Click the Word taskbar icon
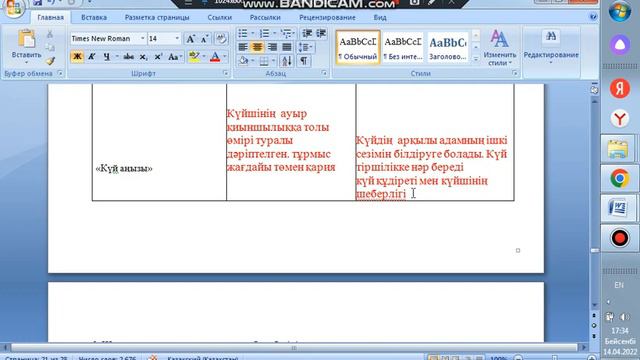Screen dimensions: 640x360 (618, 207)
